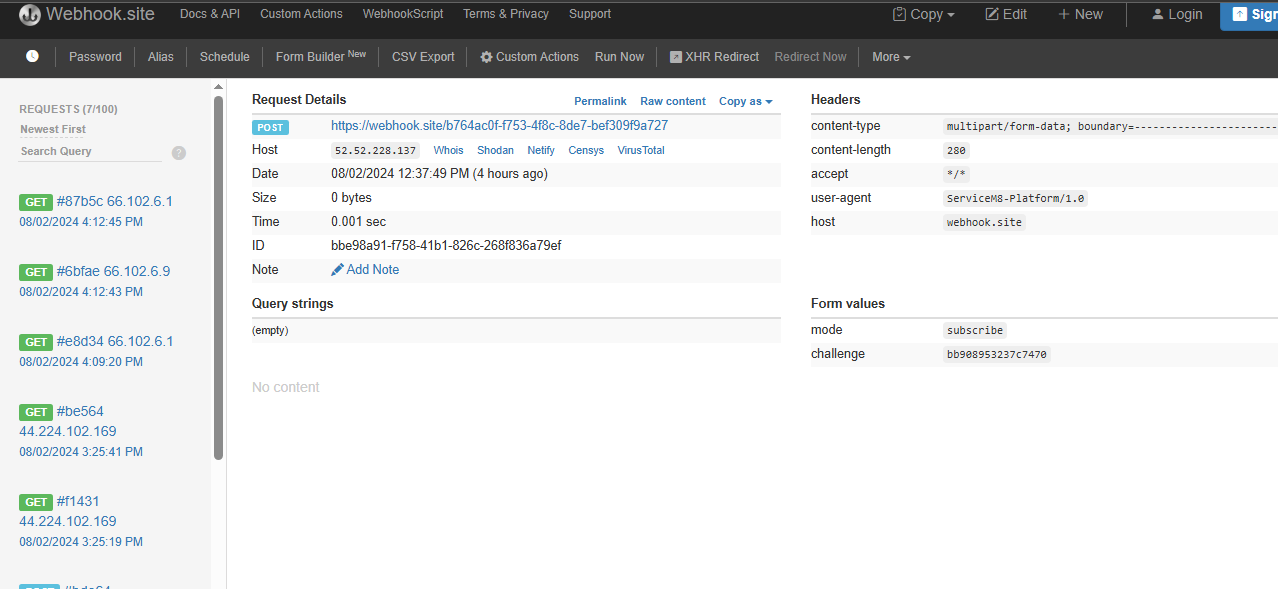Click the Netify lookup link
This screenshot has width=1278, height=589.
(x=541, y=150)
